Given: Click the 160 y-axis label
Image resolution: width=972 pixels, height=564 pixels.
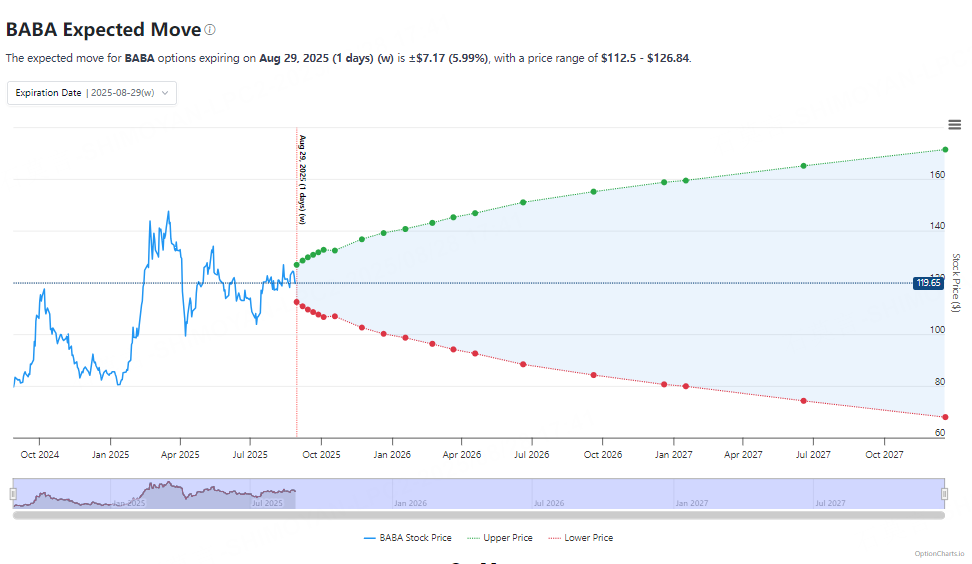Looking at the screenshot, I should (x=937, y=175).
